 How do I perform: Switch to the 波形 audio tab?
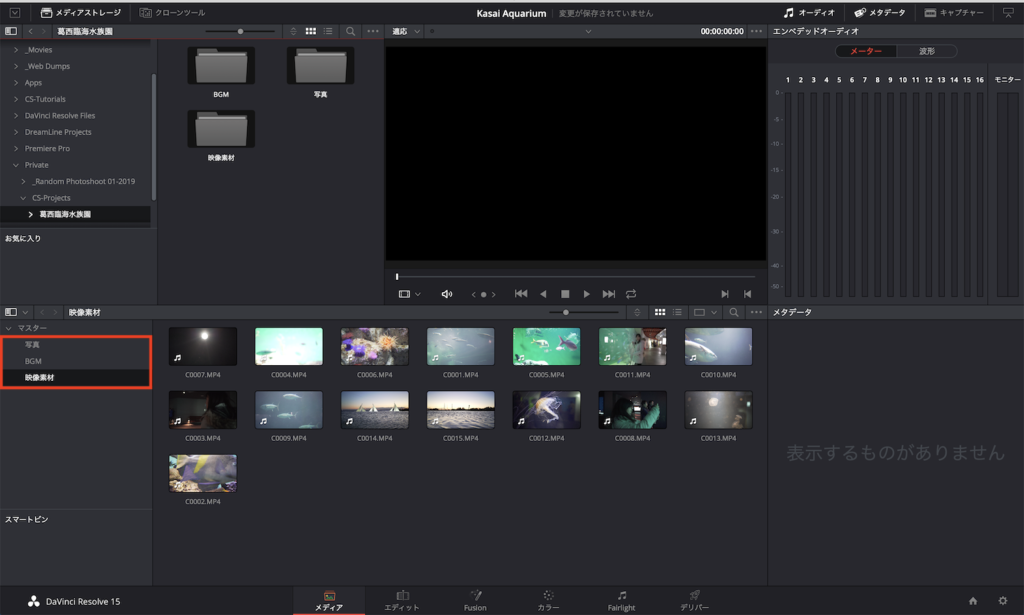(927, 51)
